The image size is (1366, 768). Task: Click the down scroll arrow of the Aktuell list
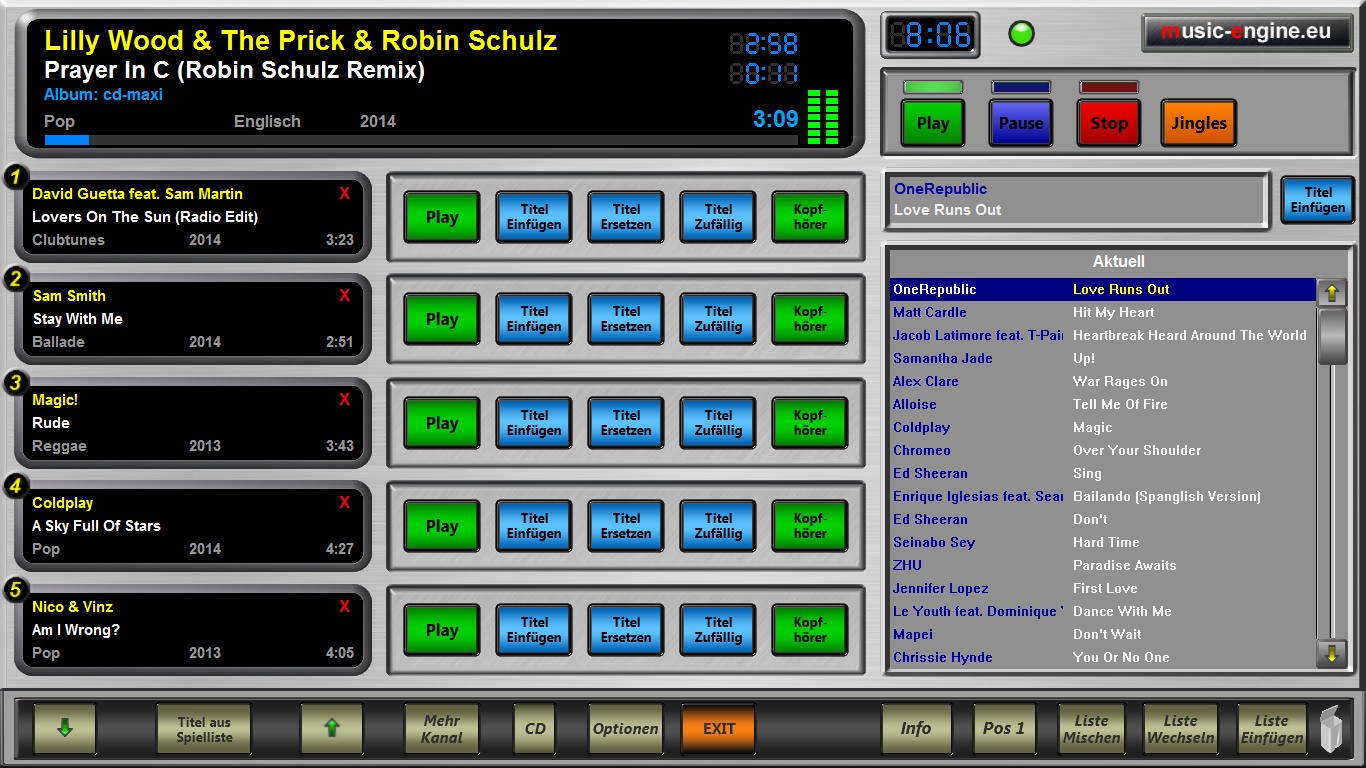(x=1331, y=655)
